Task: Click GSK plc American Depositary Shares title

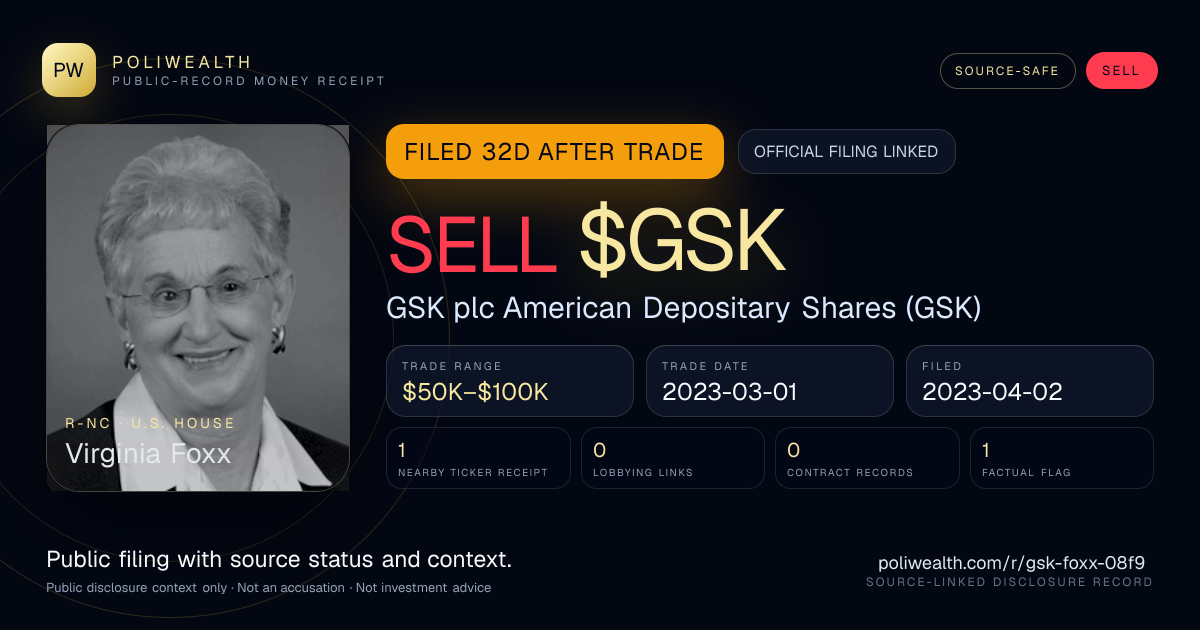Action: [x=683, y=308]
